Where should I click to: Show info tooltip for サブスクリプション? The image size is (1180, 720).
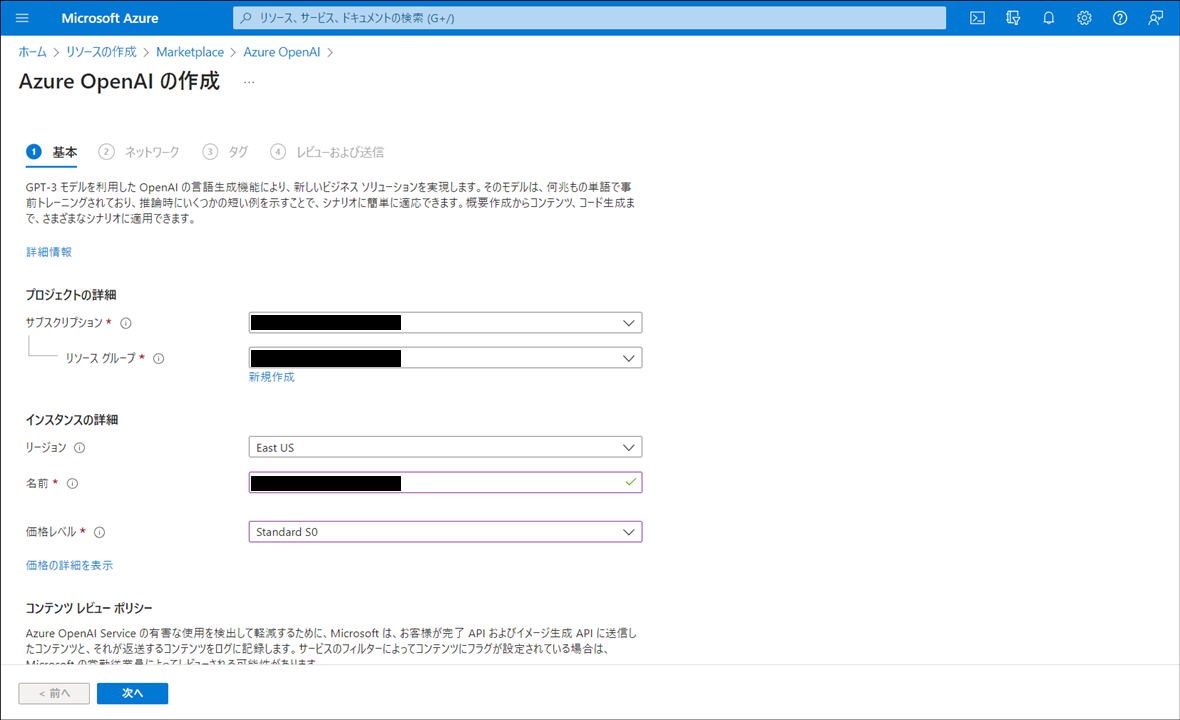[126, 323]
